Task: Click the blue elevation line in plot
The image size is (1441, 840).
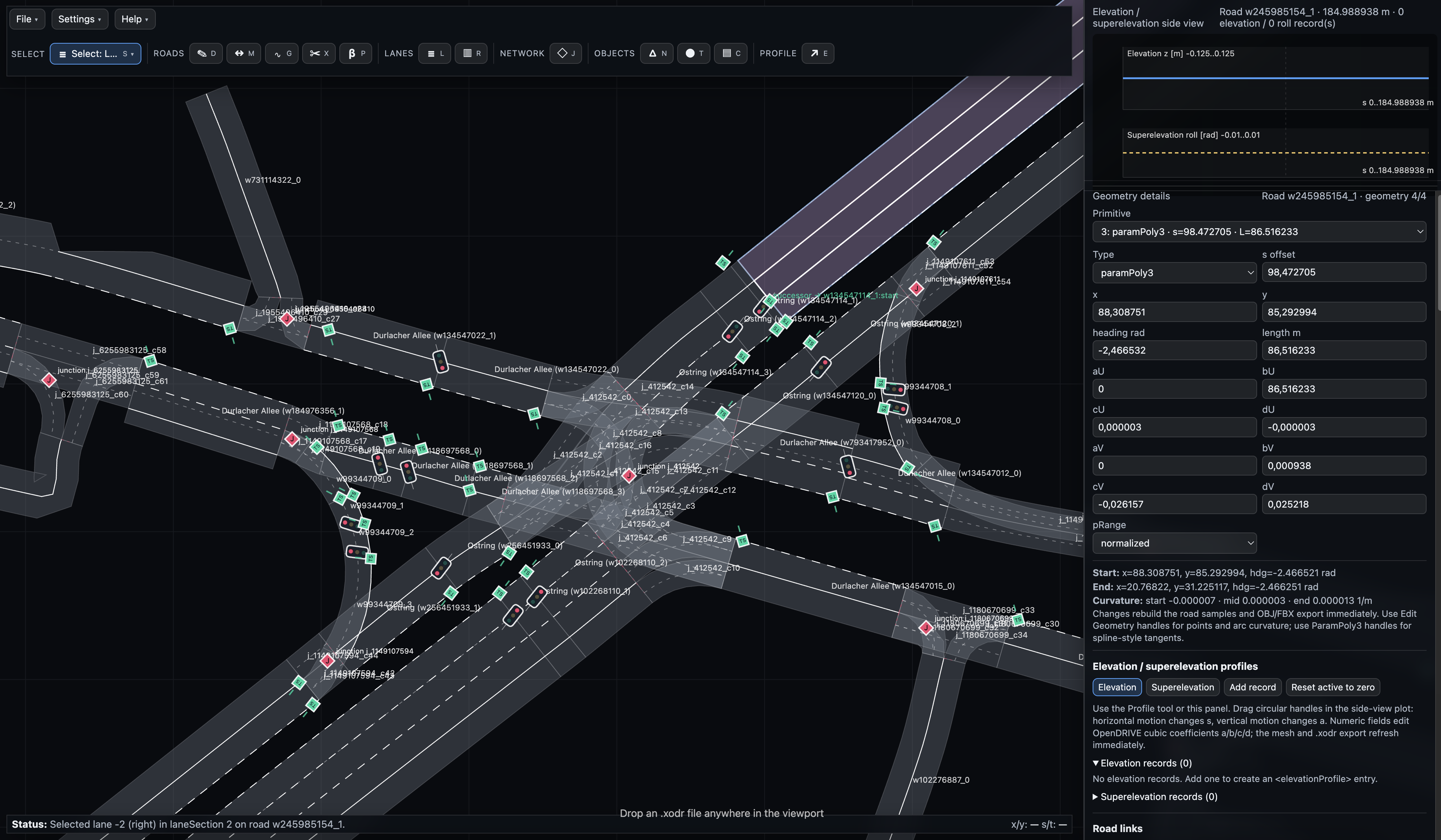Action: (x=1275, y=78)
